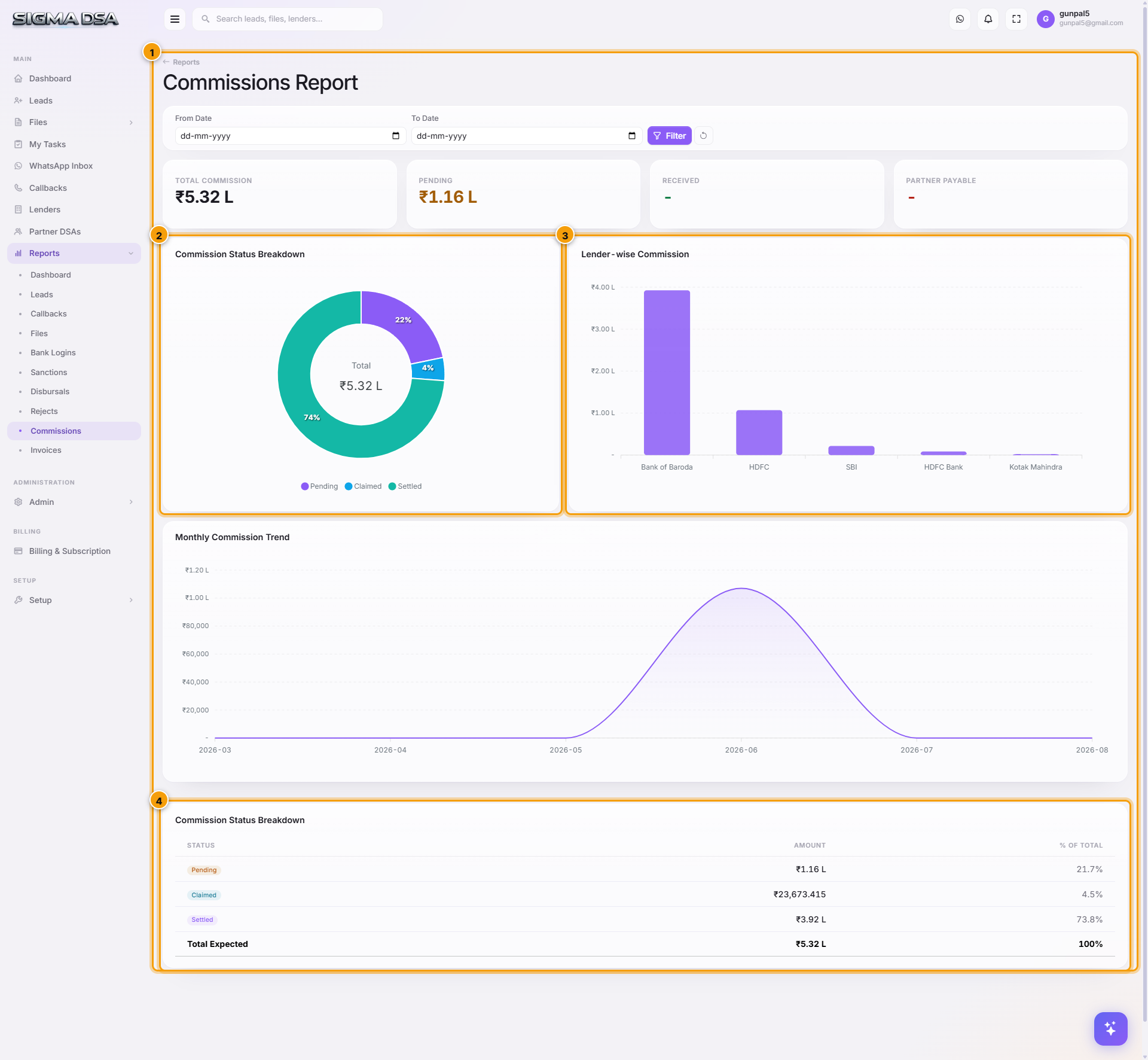1148x1060 pixels.
Task: Click the Admin gear icon
Action: pos(19,502)
